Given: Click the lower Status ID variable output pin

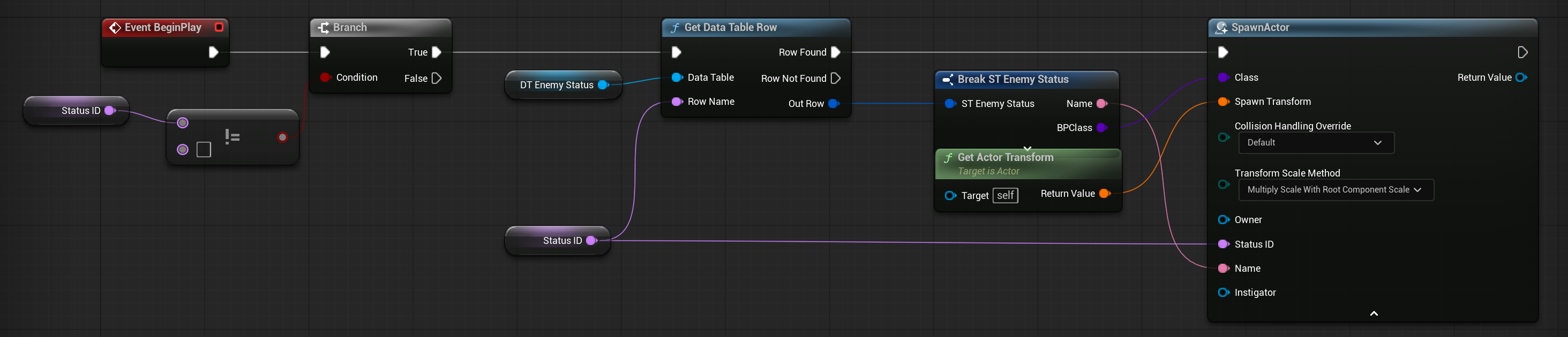Looking at the screenshot, I should pyautogui.click(x=591, y=241).
